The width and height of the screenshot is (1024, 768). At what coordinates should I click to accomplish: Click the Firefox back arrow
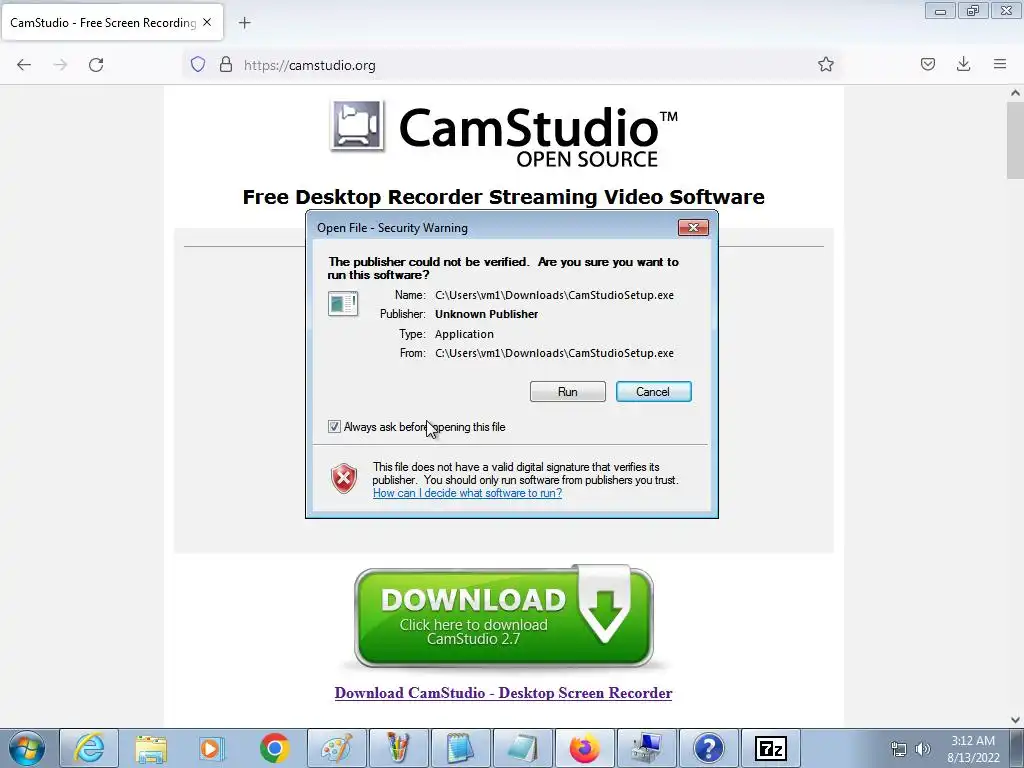[x=24, y=65]
